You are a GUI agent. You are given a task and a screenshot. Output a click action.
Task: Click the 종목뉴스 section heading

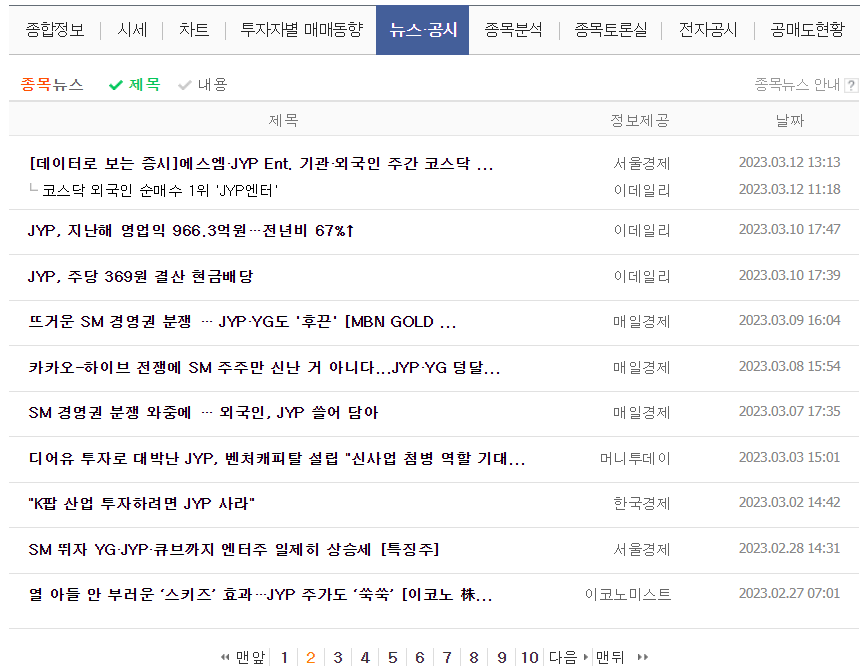pos(52,84)
